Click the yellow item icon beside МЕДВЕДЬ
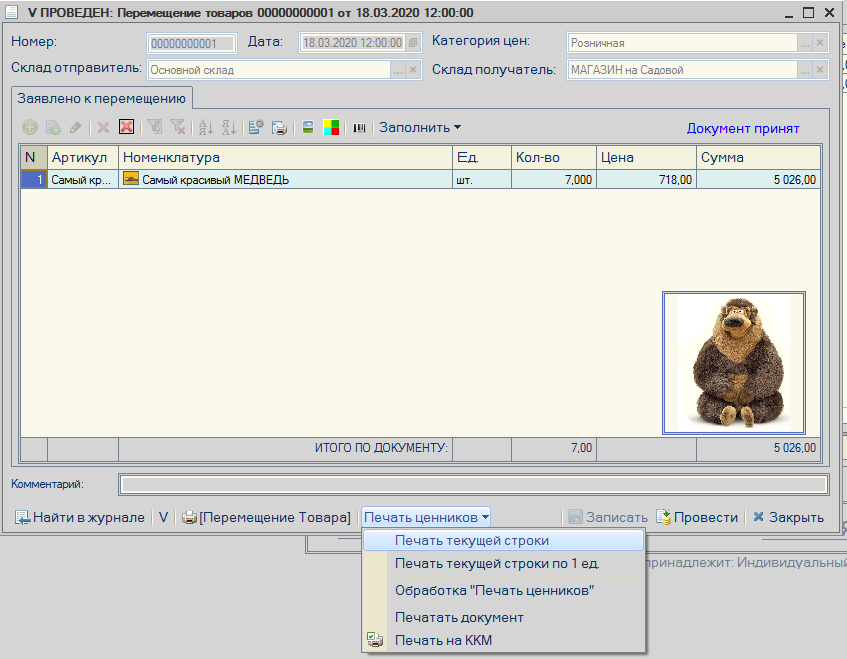Screen dimensions: 847x659 (131, 179)
